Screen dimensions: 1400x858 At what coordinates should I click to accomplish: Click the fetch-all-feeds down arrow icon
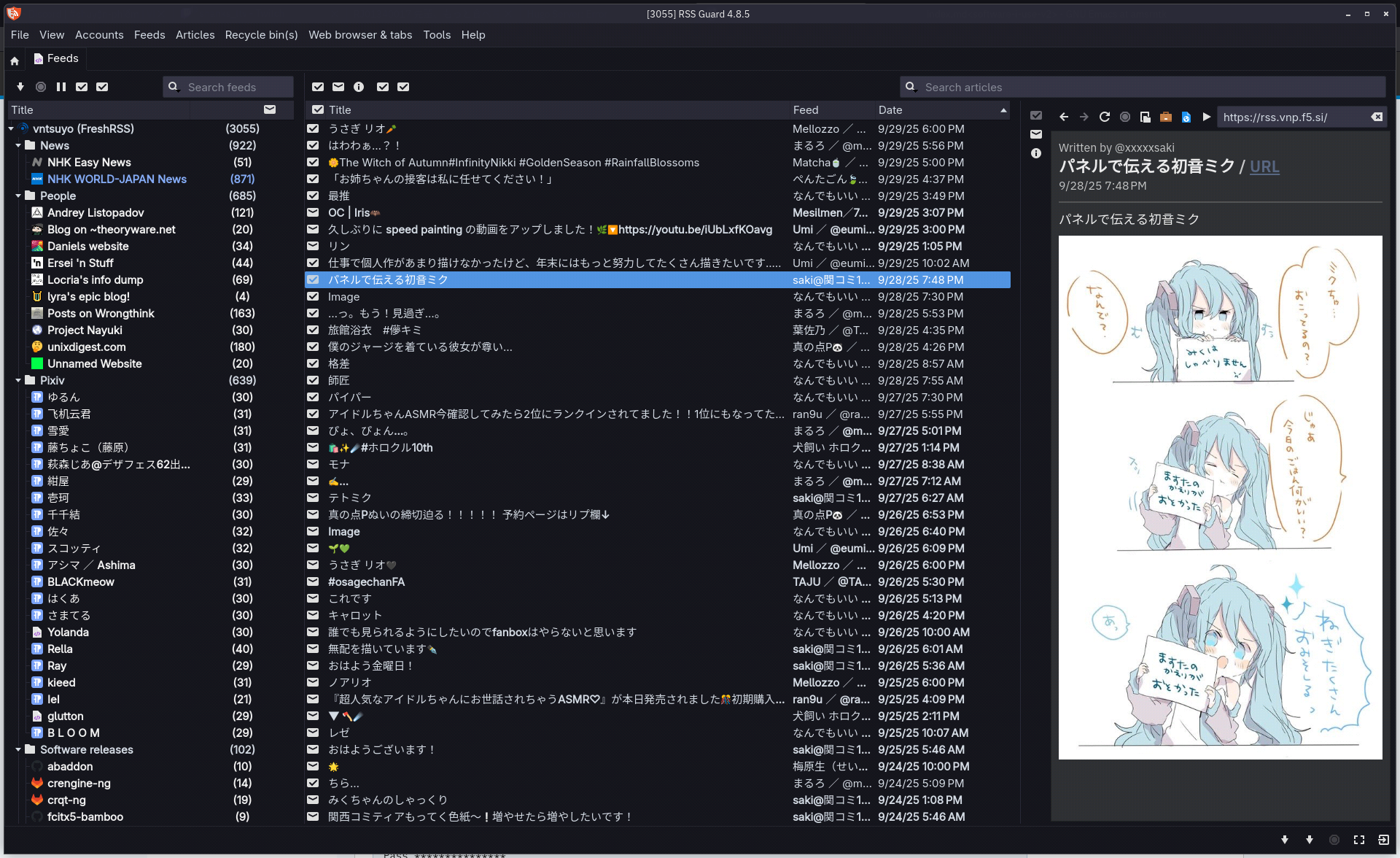click(x=20, y=87)
